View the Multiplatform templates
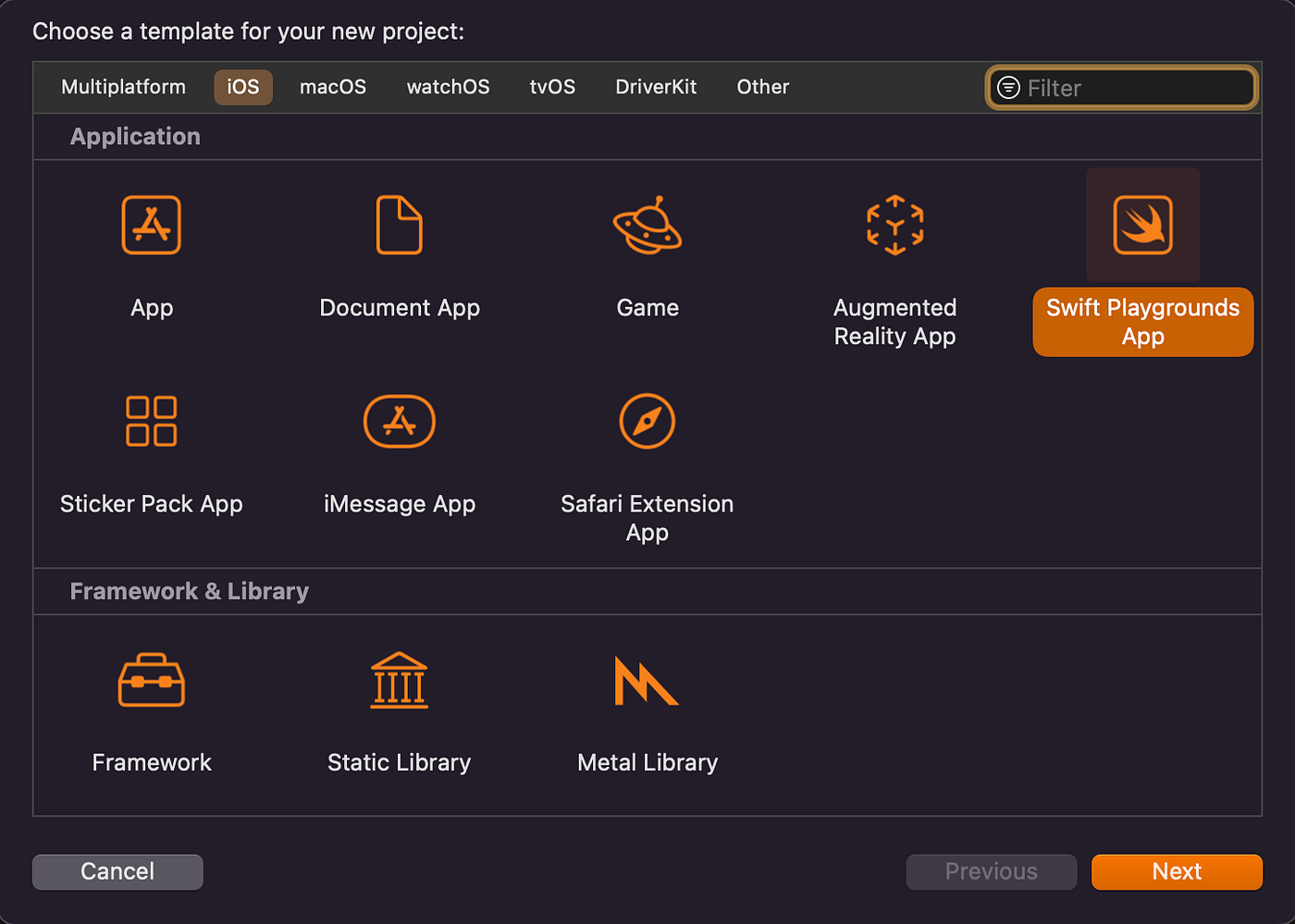Image resolution: width=1295 pixels, height=924 pixels. (x=122, y=87)
